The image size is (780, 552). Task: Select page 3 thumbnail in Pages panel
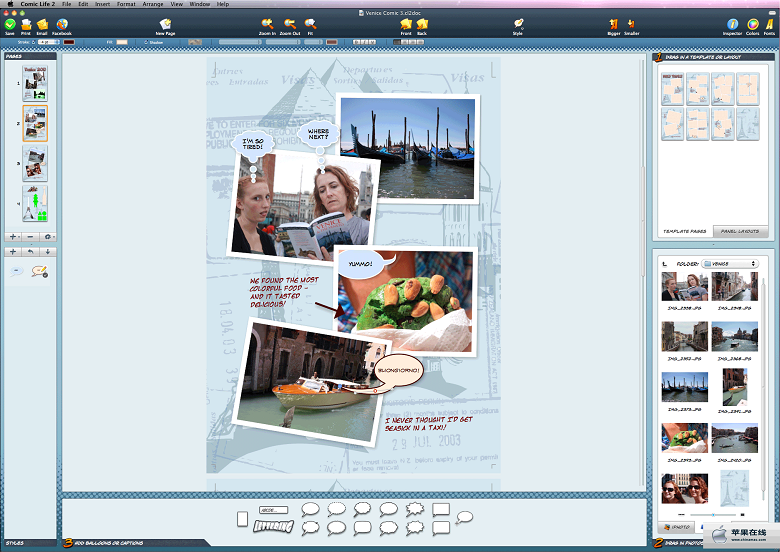click(34, 162)
